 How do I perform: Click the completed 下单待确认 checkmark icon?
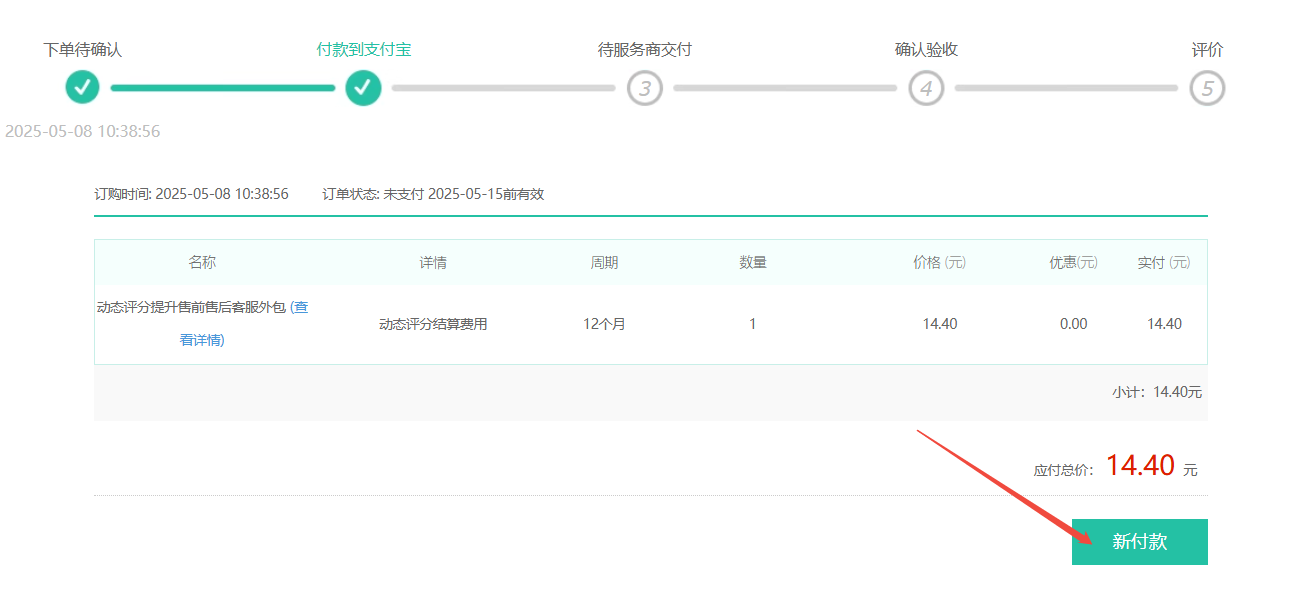coord(83,88)
